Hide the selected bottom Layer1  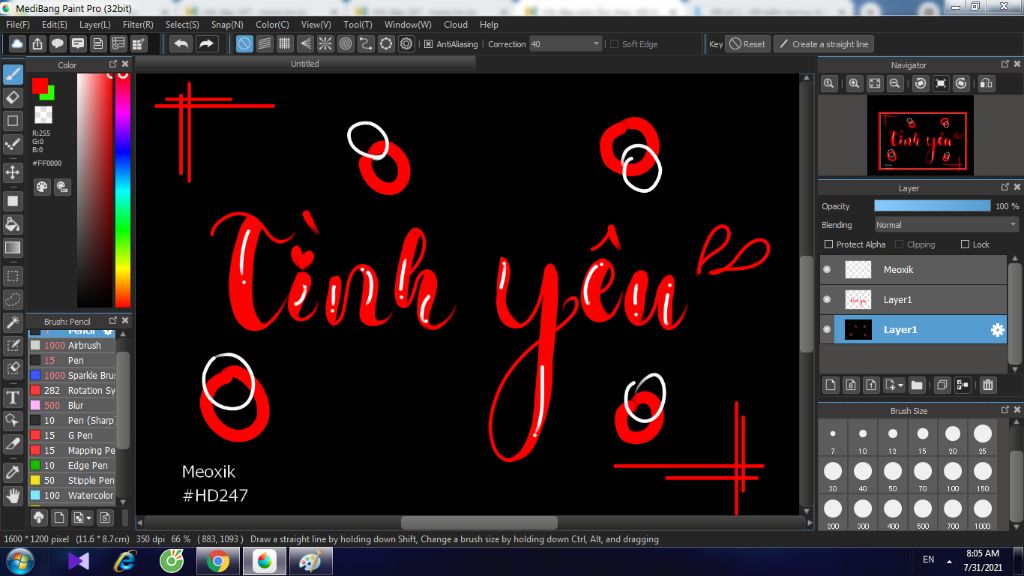[827, 330]
